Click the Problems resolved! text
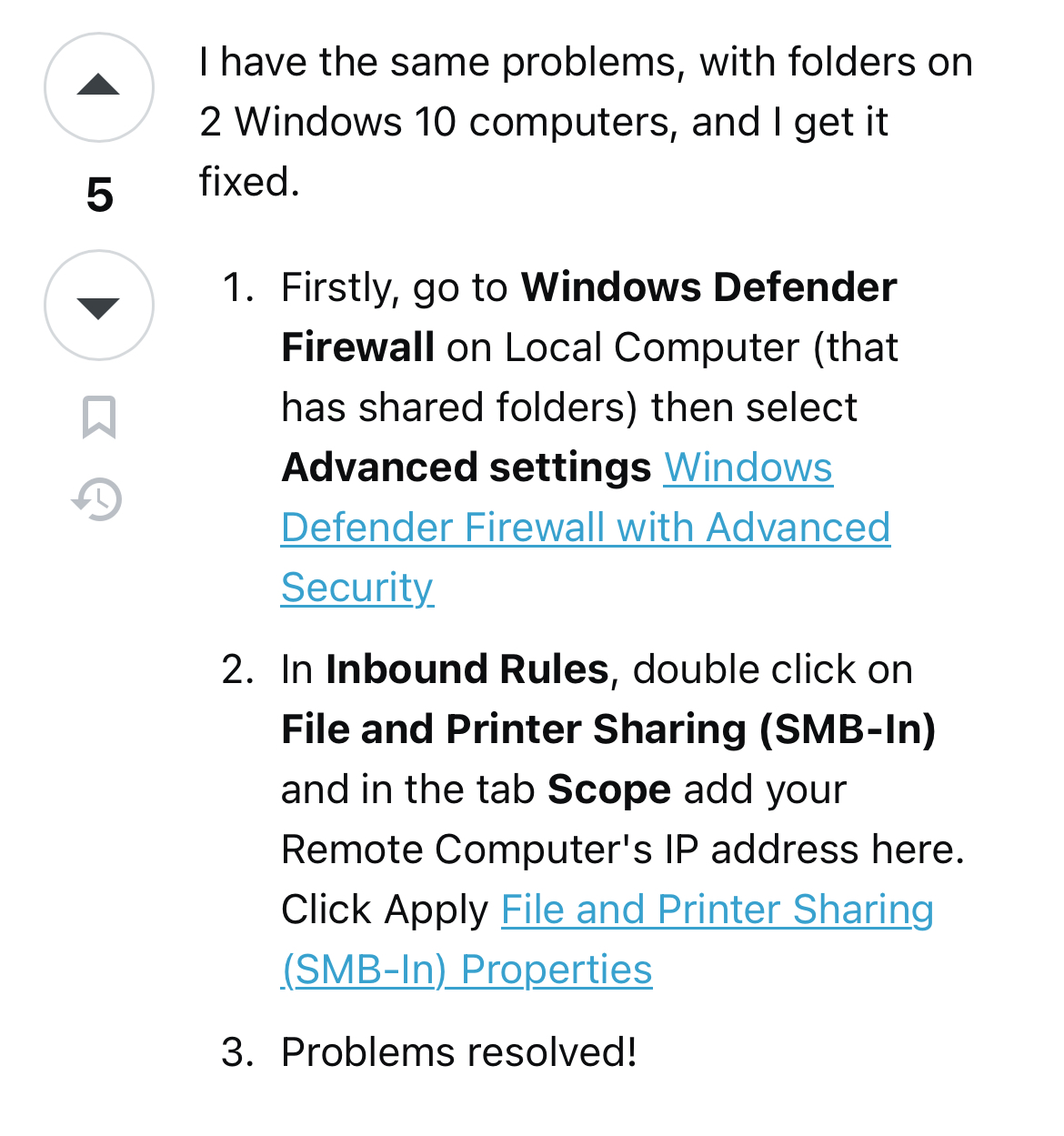1064x1136 pixels. pos(458,1052)
